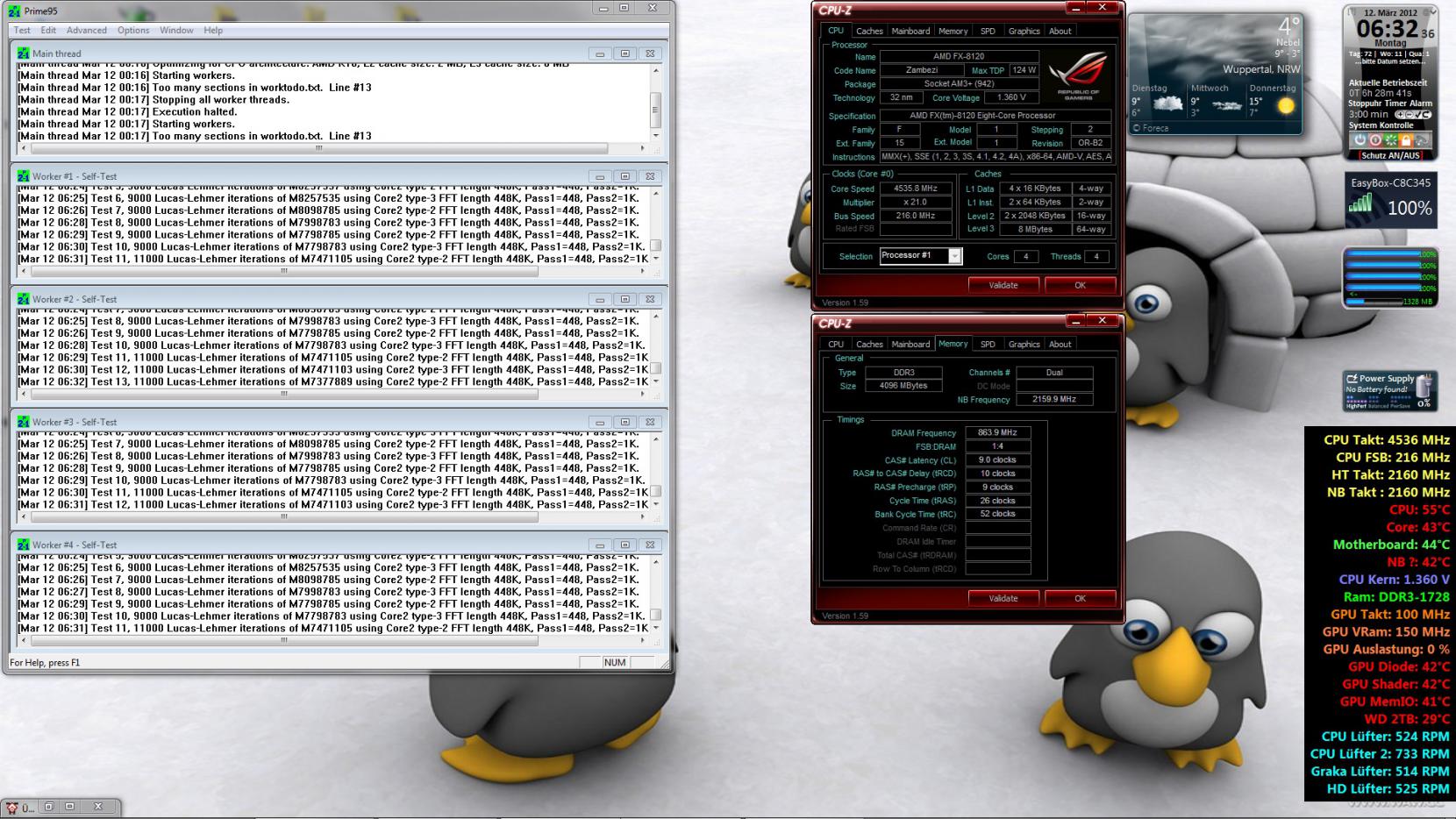This screenshot has width=1456, height=819.
Task: Restore the minimized Prime95 child window at bottom-left
Action: tap(49, 807)
